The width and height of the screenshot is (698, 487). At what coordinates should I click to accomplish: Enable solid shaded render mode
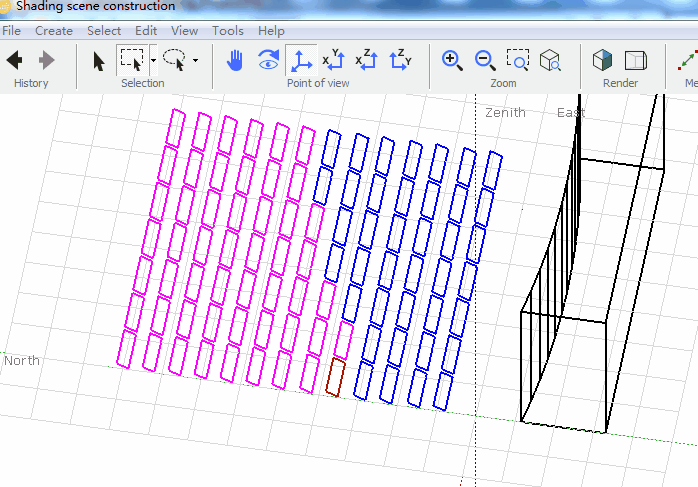click(602, 60)
